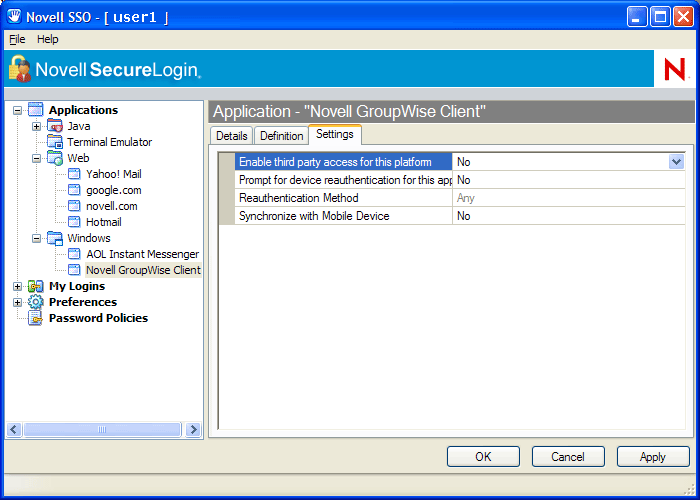Collapse the Web tree node
Viewport: 700px width, 500px height.
[x=36, y=158]
